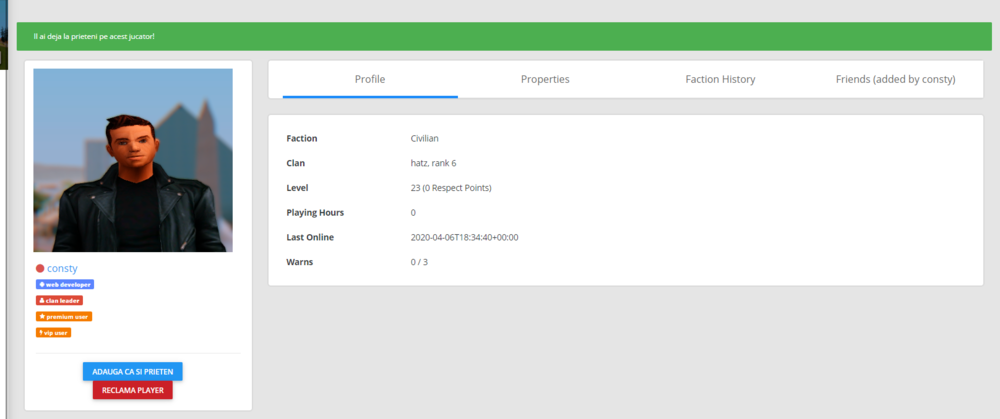Image resolution: width=1000 pixels, height=419 pixels.
Task: Open the Faction History tab
Action: [720, 80]
